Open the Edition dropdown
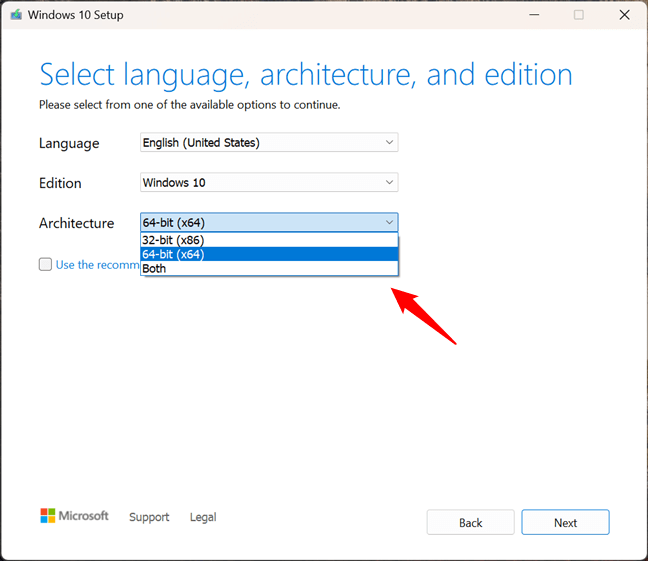Screen dimensions: 648x561 click(269, 182)
